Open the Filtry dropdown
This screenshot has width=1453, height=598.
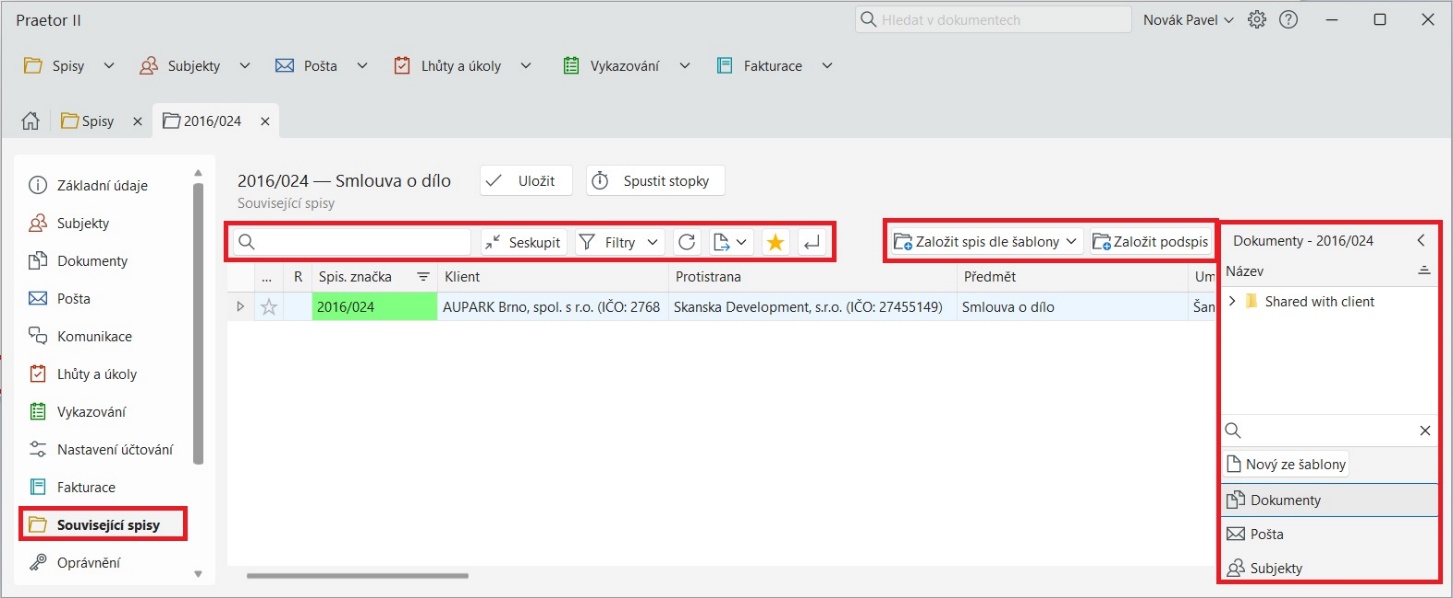pyautogui.click(x=620, y=242)
